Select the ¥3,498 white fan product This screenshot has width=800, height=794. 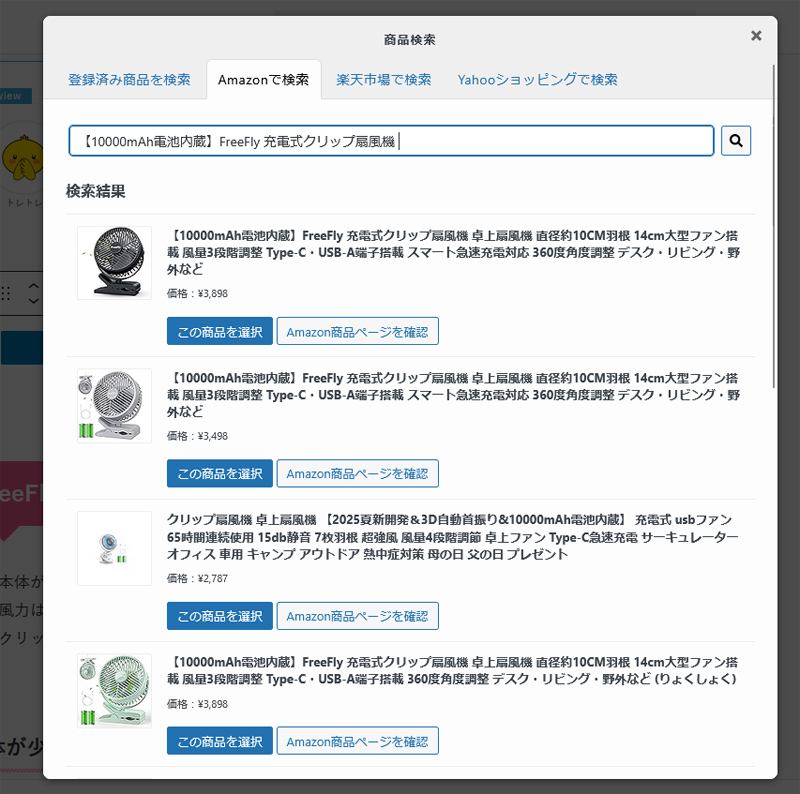pyautogui.click(x=219, y=473)
